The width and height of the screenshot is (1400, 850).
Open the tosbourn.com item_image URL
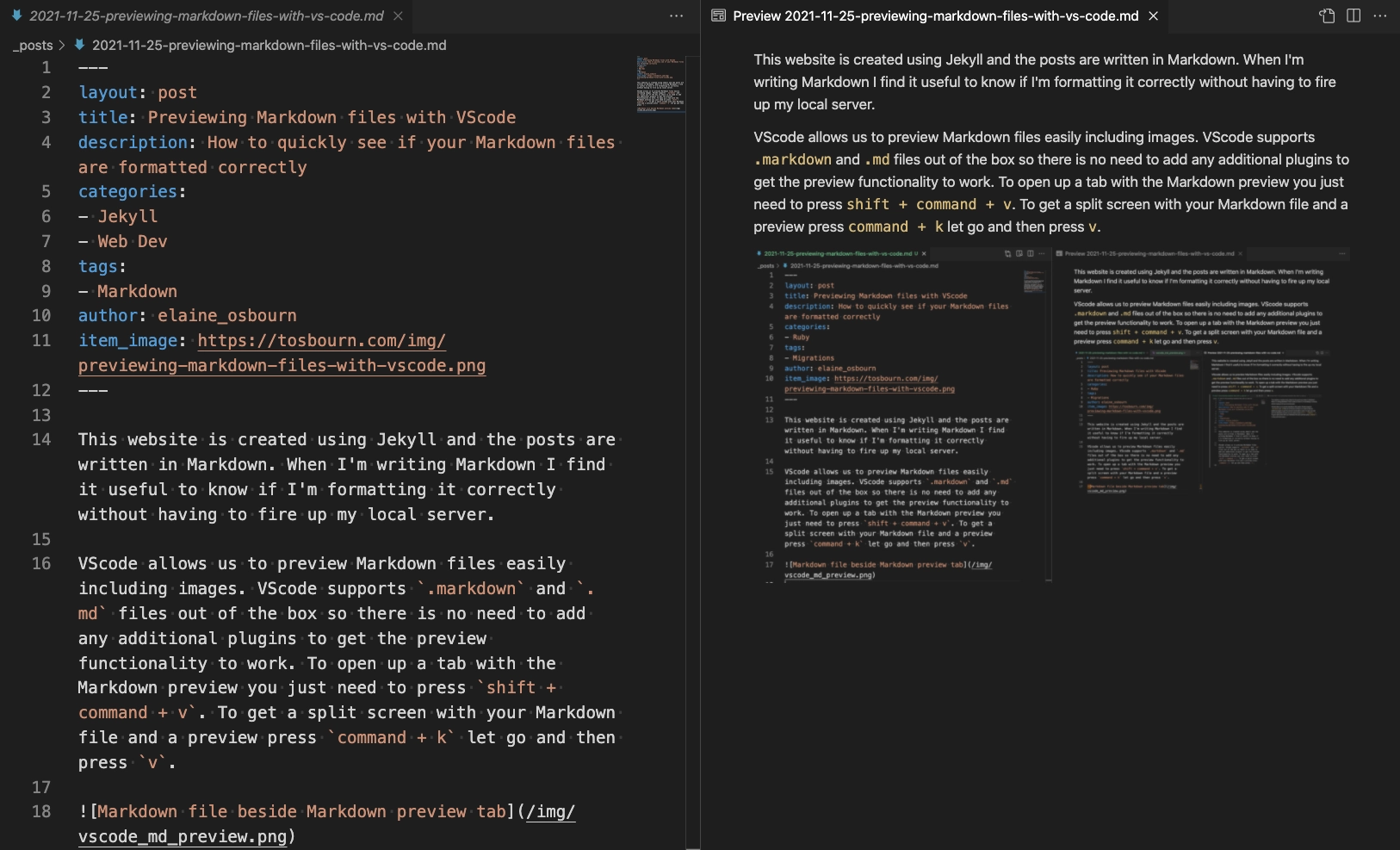321,340
